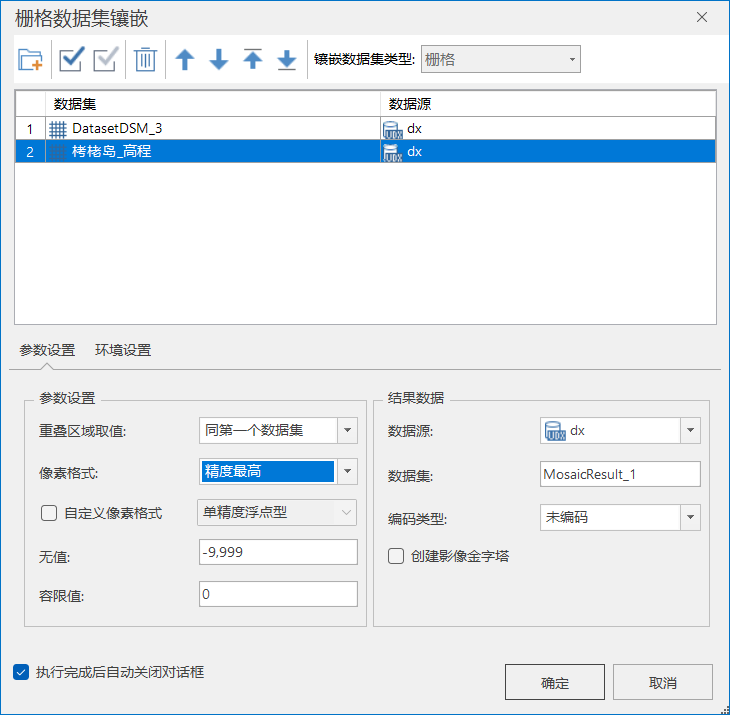Move selected dataset to the bottom
This screenshot has height=715, width=730.
(287, 60)
